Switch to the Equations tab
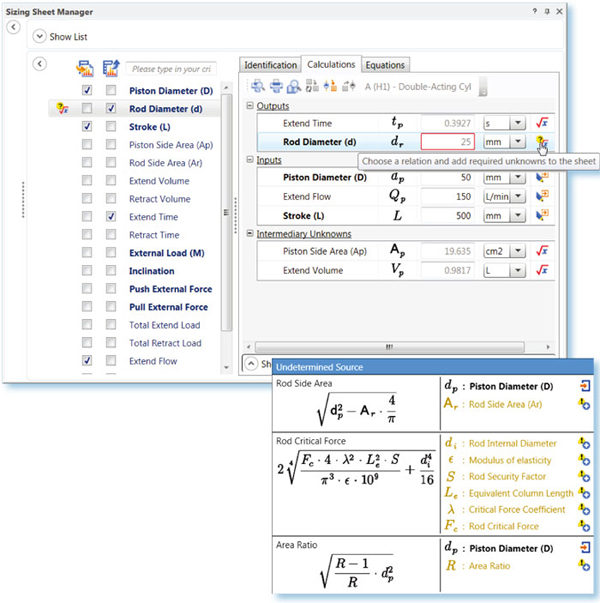Viewport: 600px width, 603px height. [x=385, y=65]
